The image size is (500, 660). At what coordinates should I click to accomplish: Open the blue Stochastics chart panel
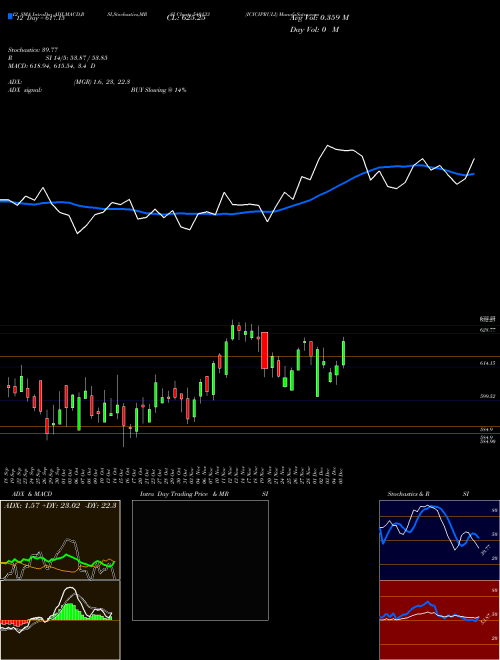coord(439,540)
